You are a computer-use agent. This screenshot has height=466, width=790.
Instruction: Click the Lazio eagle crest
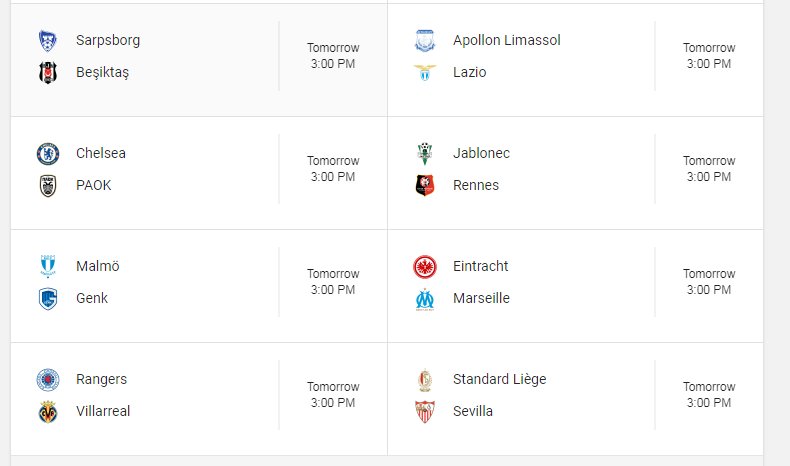click(x=425, y=73)
